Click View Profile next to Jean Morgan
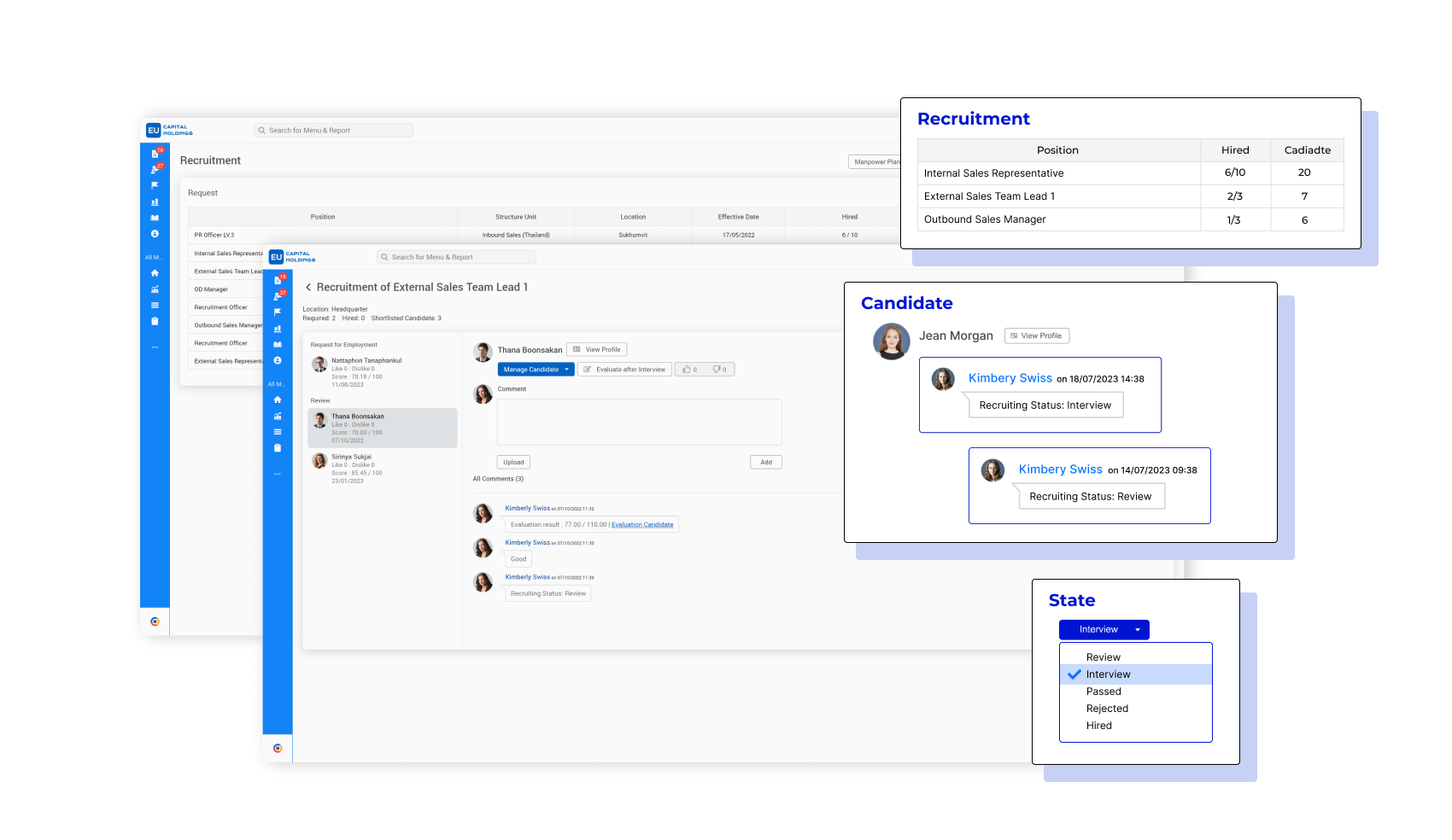The image size is (1452, 840). (1036, 336)
